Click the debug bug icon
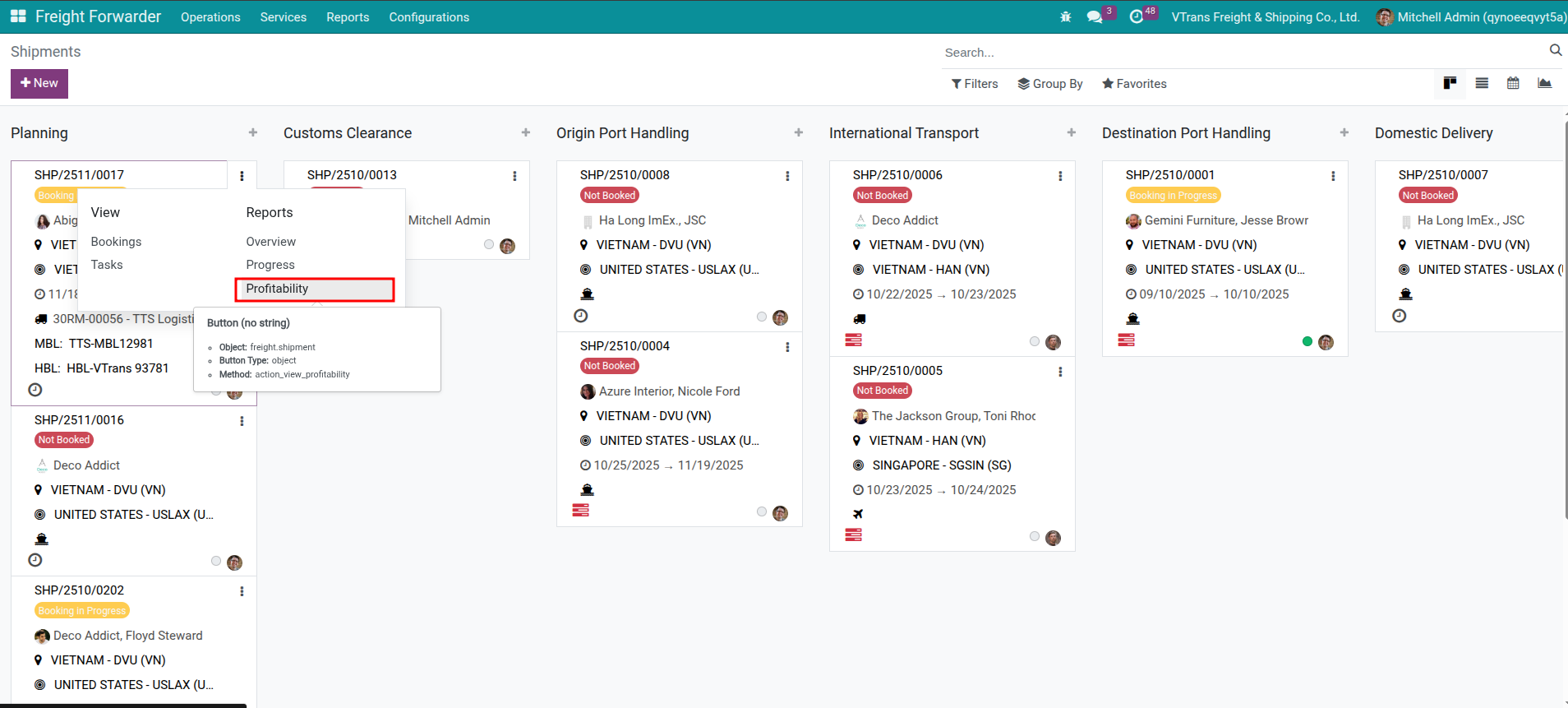Viewport: 1568px width, 708px height. (x=1066, y=16)
